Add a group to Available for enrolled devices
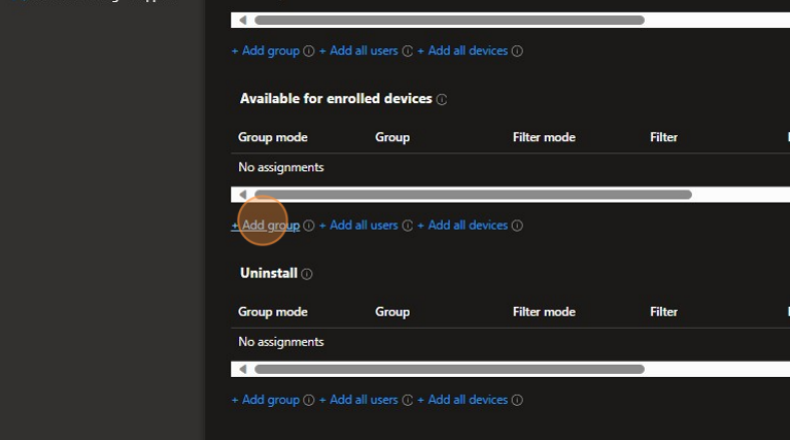 (x=266, y=225)
